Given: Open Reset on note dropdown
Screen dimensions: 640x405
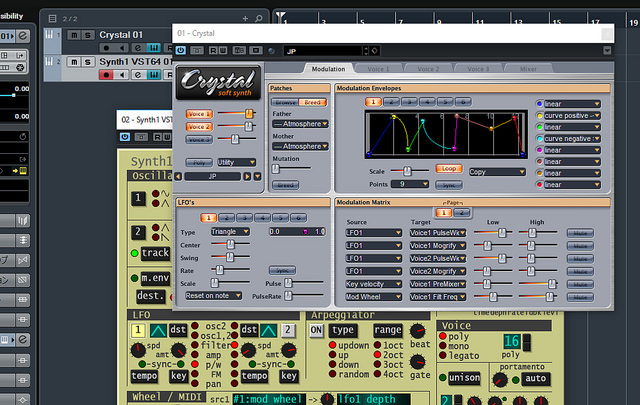Looking at the screenshot, I should (x=213, y=296).
